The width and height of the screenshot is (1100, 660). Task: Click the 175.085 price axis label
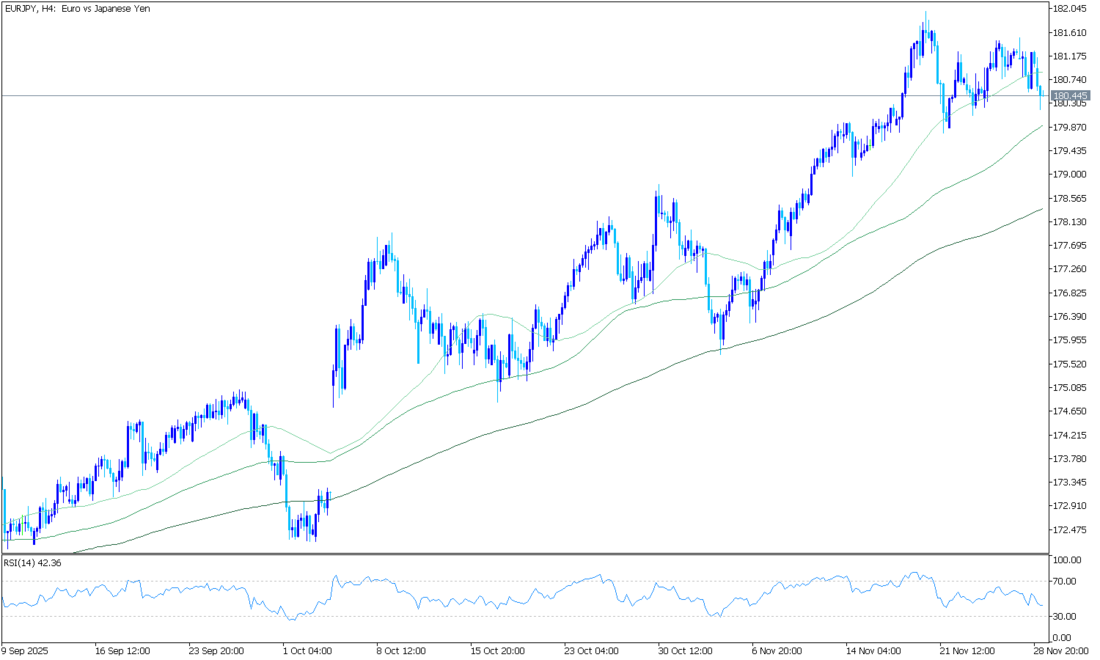[1069, 388]
